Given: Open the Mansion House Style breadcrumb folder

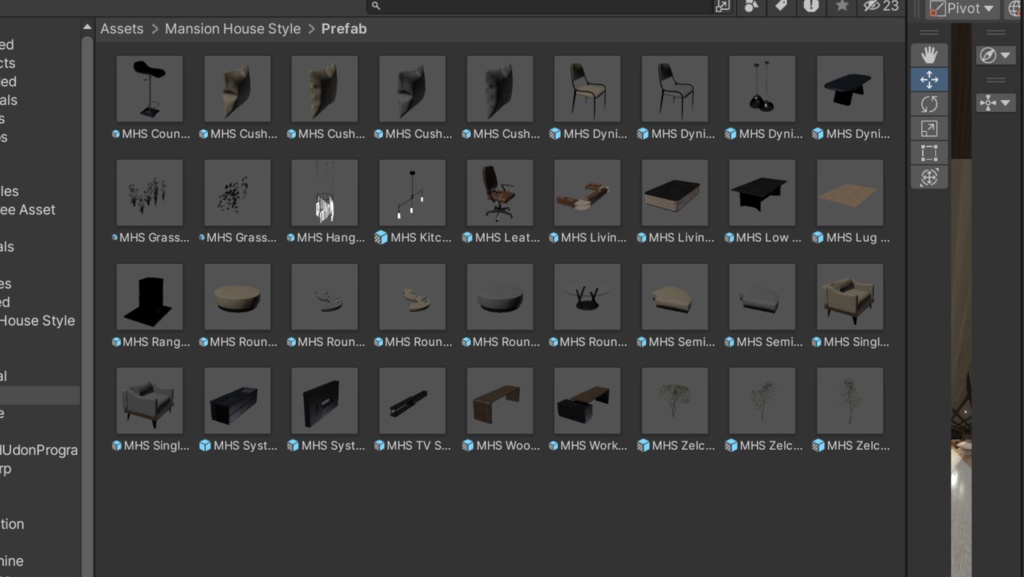Looking at the screenshot, I should point(232,29).
